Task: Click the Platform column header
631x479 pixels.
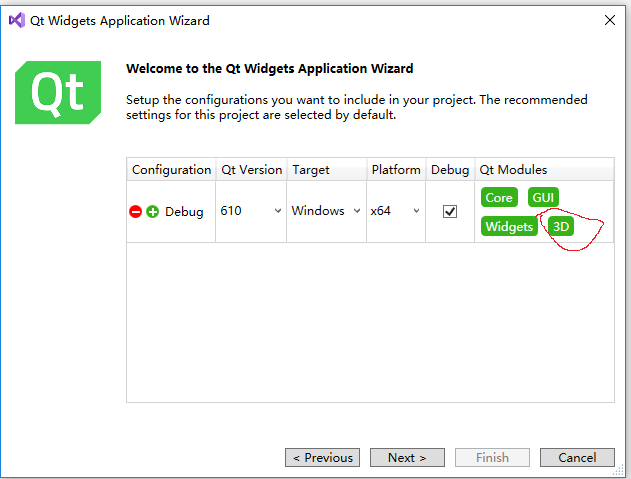Action: (396, 169)
